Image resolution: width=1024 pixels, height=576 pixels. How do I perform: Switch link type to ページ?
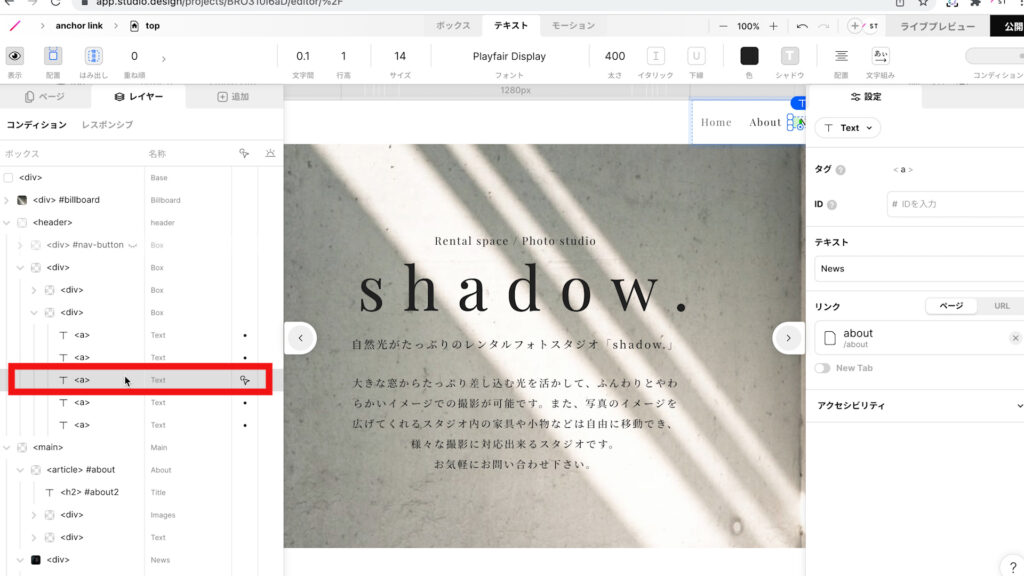coord(951,306)
